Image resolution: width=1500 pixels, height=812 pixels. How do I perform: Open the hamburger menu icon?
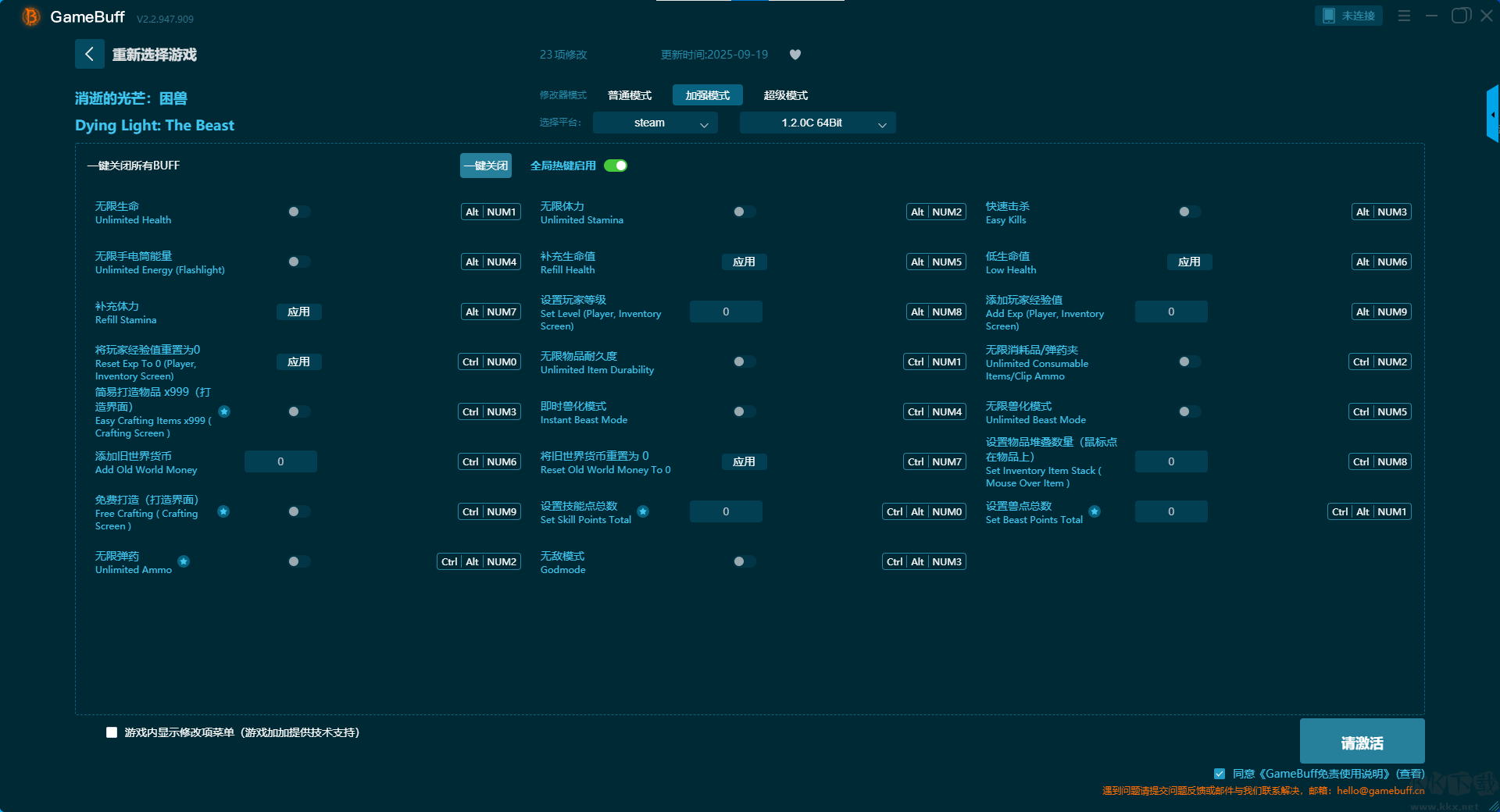click(x=1404, y=16)
